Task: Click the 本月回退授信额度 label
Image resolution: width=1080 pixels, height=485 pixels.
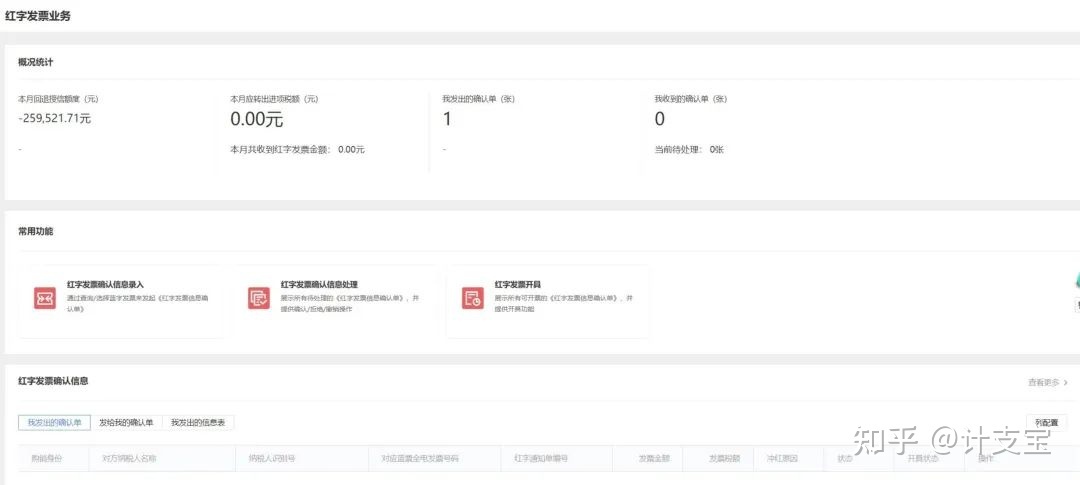Action: coord(58,99)
